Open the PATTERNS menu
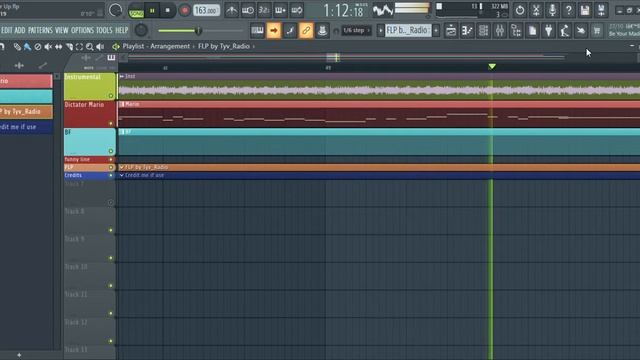The width and height of the screenshot is (640, 360). 40,30
